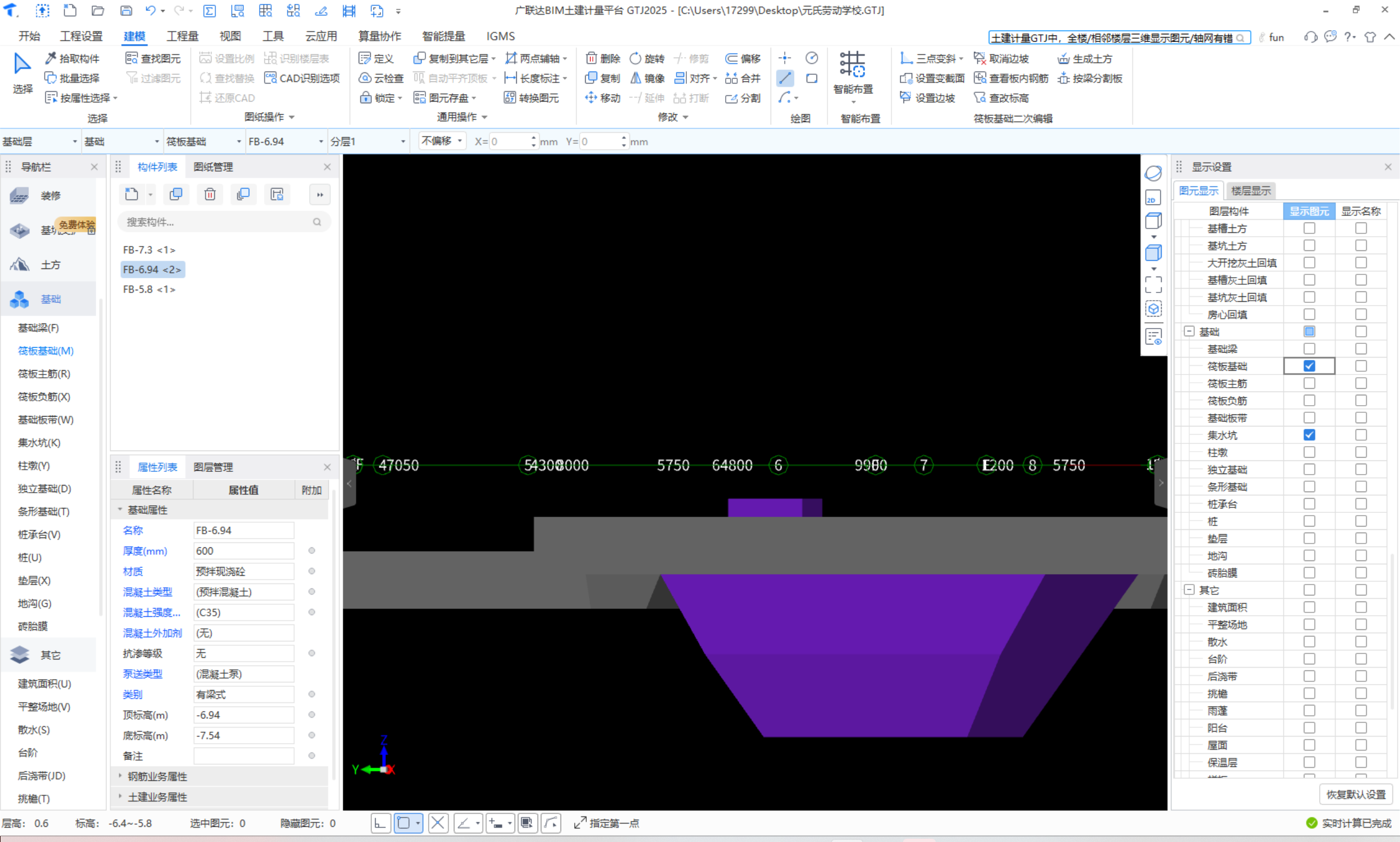Collapse the 其它 tree group in display settings
This screenshot has height=842, width=1400.
click(x=1189, y=589)
